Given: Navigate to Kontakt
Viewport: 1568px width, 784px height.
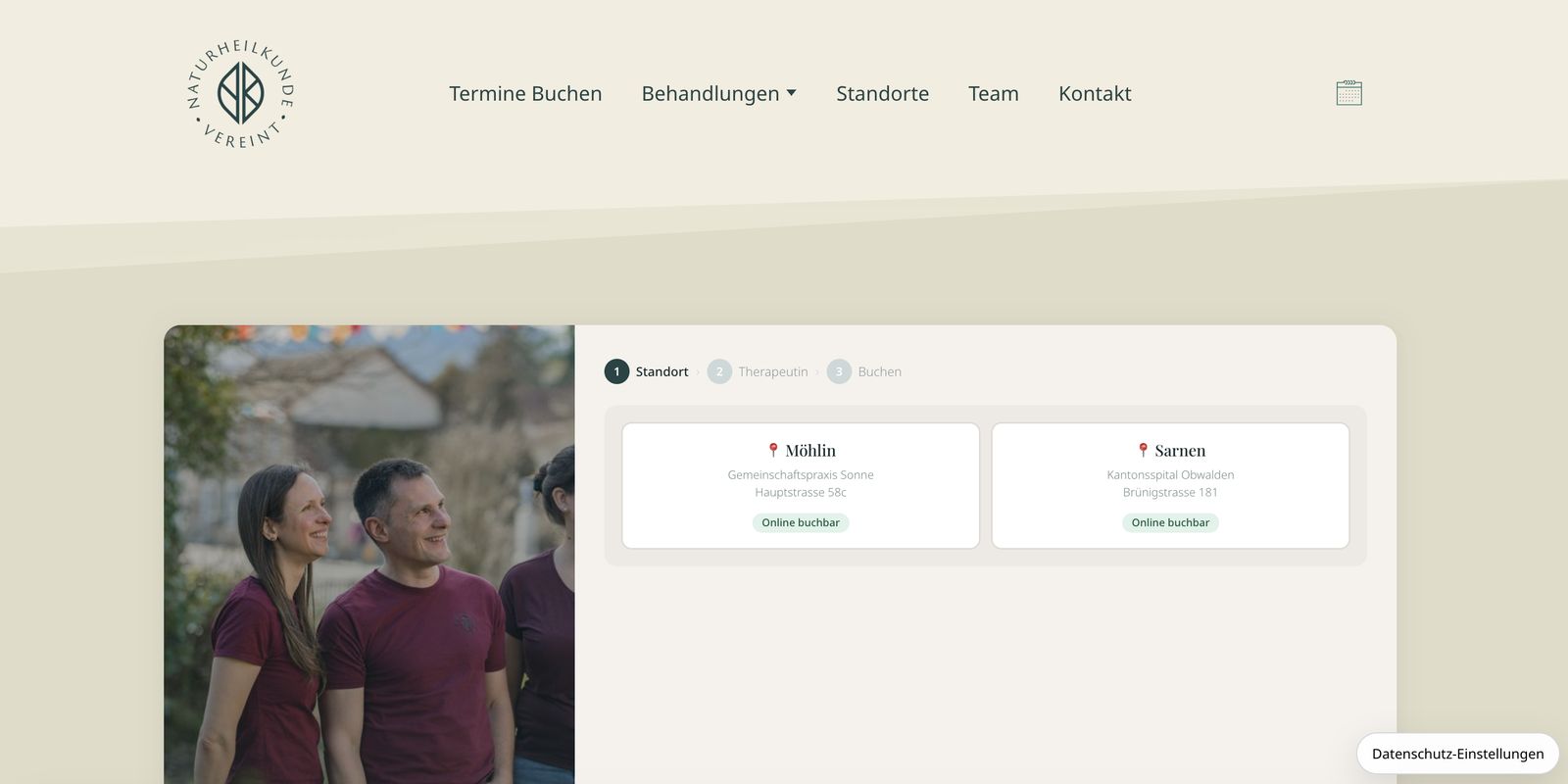Looking at the screenshot, I should click(1095, 93).
